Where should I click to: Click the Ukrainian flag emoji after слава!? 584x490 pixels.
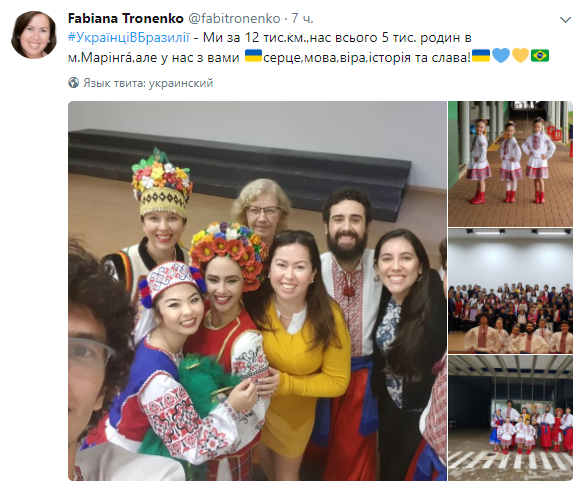481,56
